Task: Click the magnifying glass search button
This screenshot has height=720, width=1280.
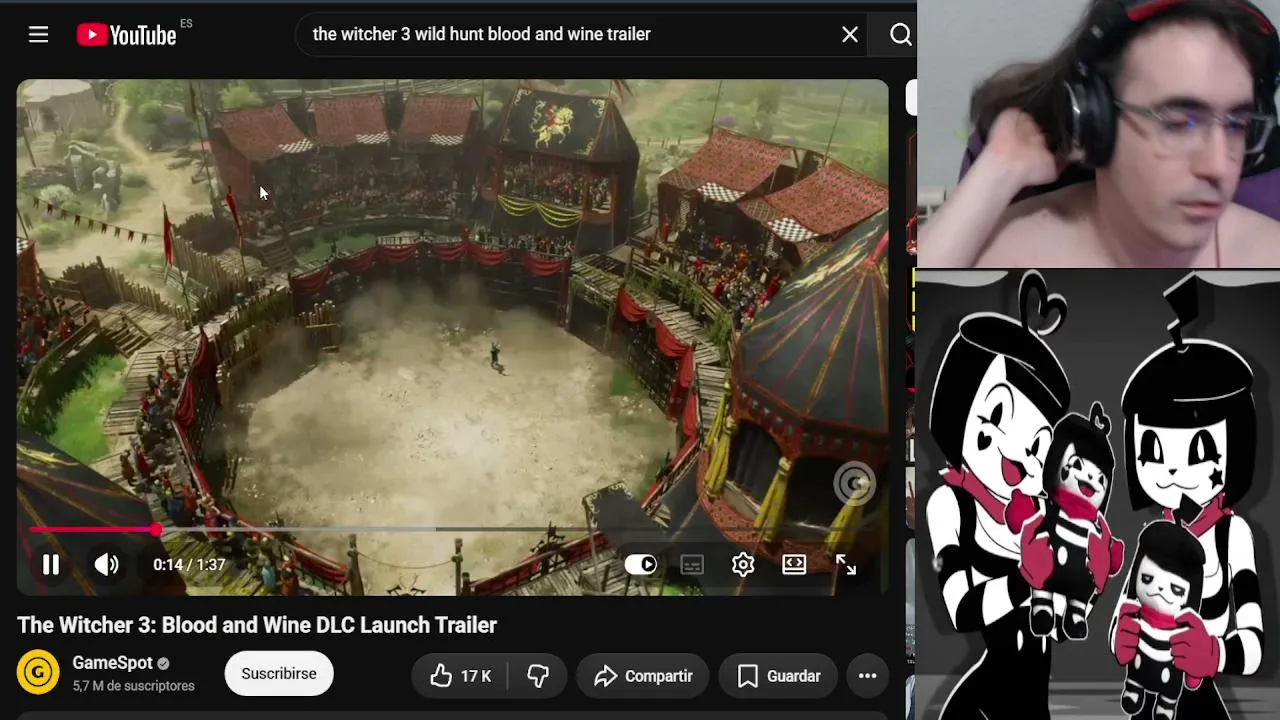Action: [x=900, y=35]
